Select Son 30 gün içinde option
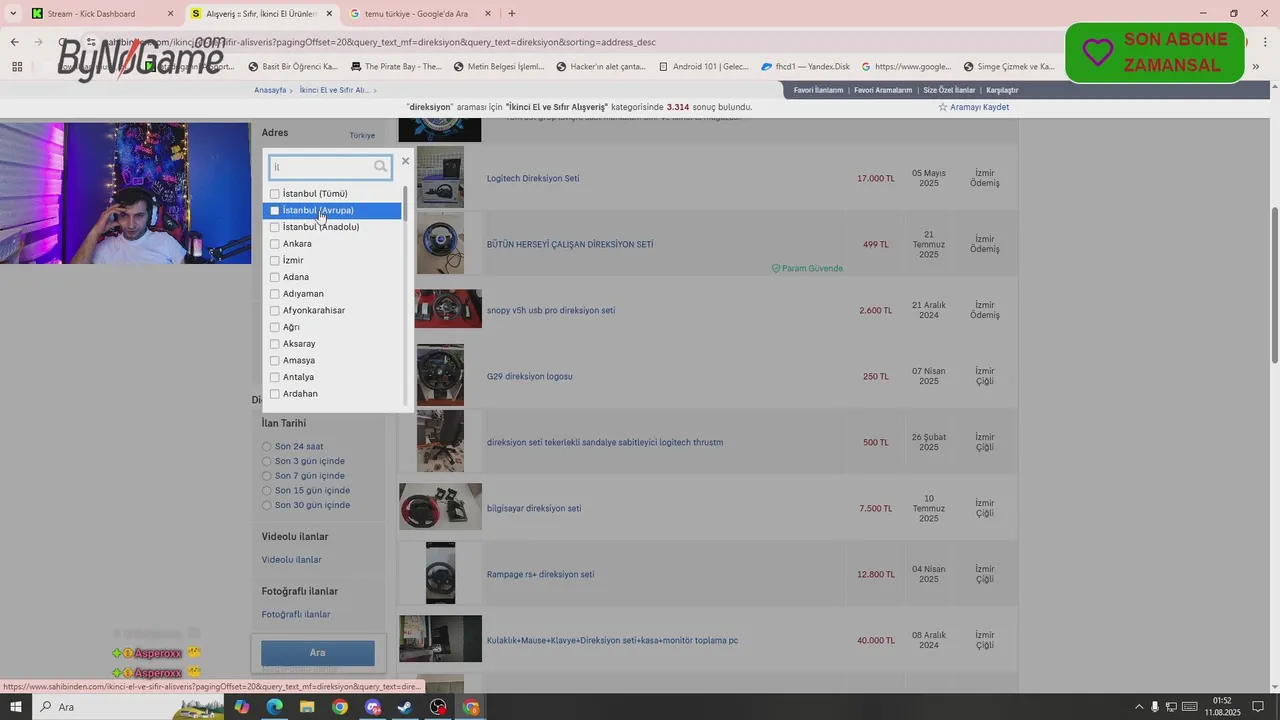1280x720 pixels. click(267, 505)
